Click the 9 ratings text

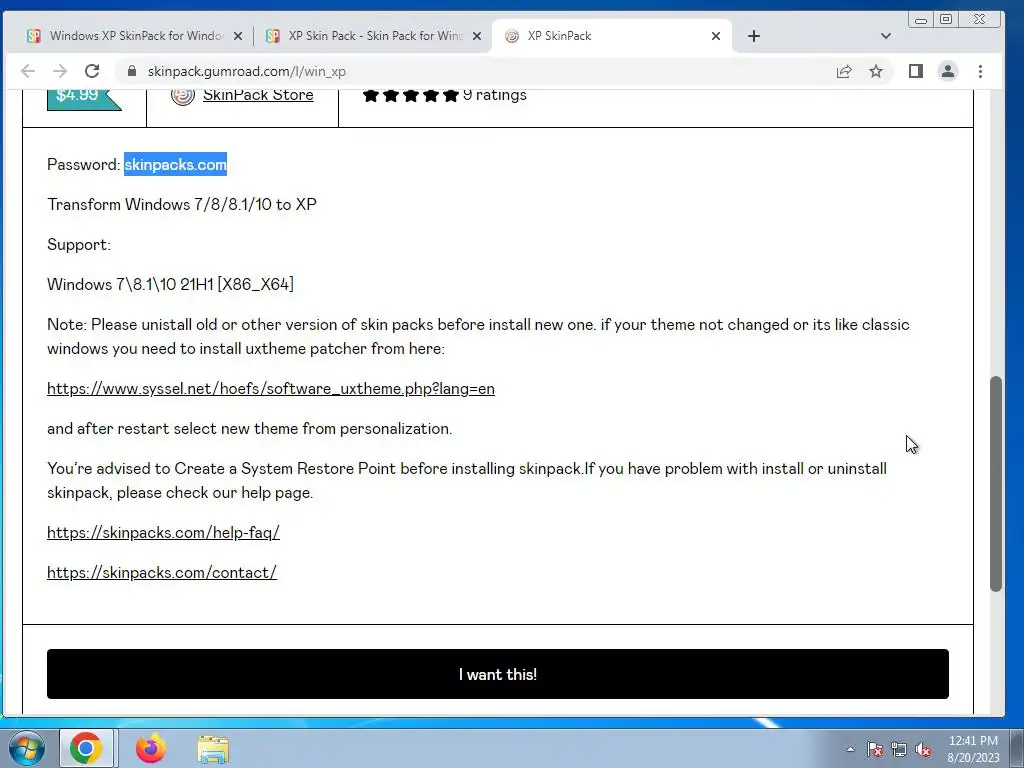(x=495, y=95)
